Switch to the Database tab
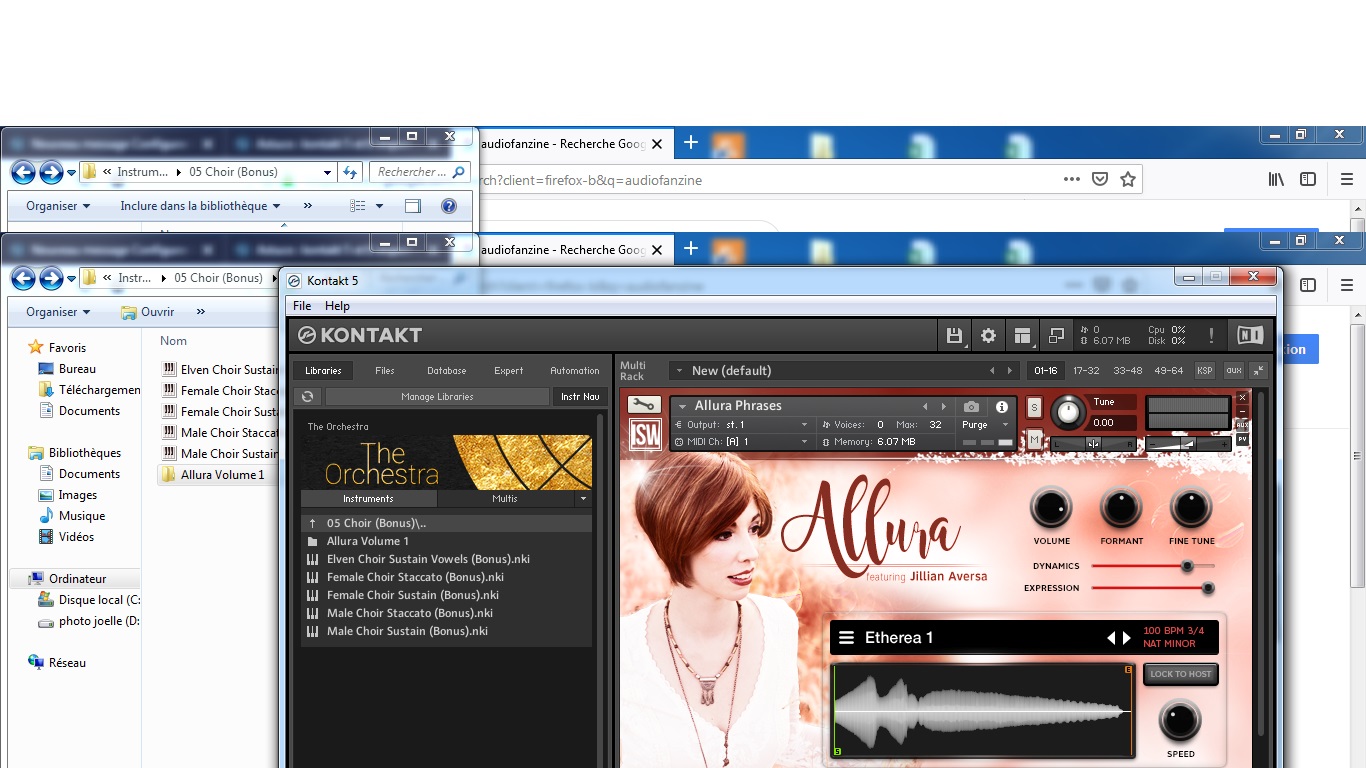 click(x=447, y=370)
